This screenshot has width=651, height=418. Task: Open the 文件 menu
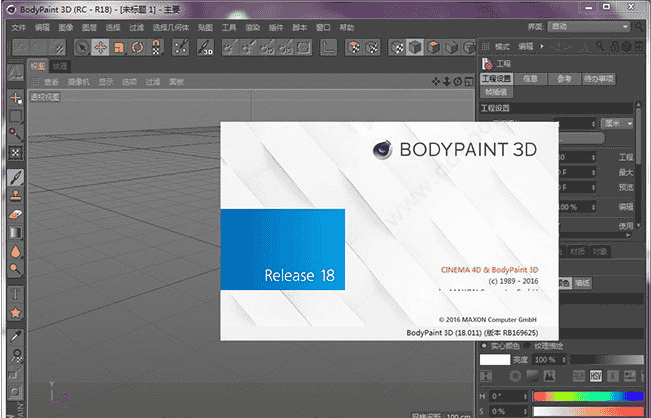coord(19,29)
